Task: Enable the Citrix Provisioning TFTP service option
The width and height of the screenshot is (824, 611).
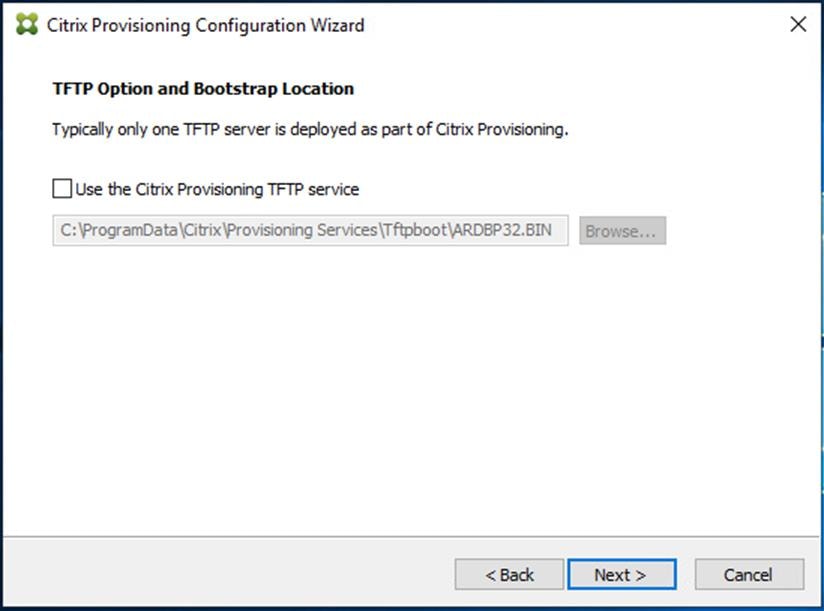Action: [x=60, y=188]
